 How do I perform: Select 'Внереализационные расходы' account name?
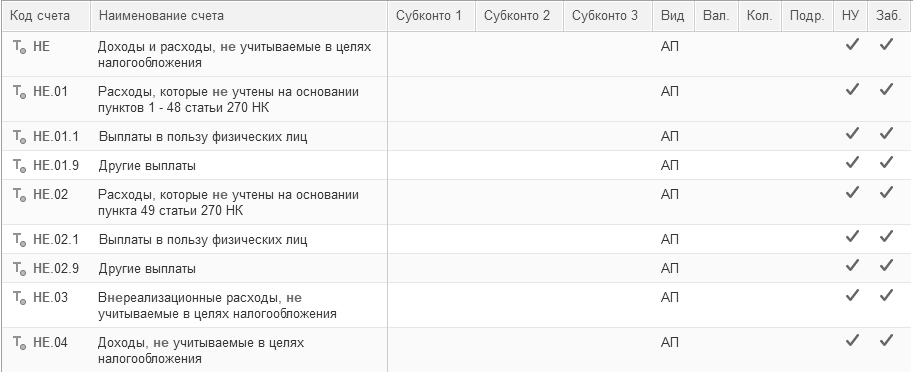[187, 298]
